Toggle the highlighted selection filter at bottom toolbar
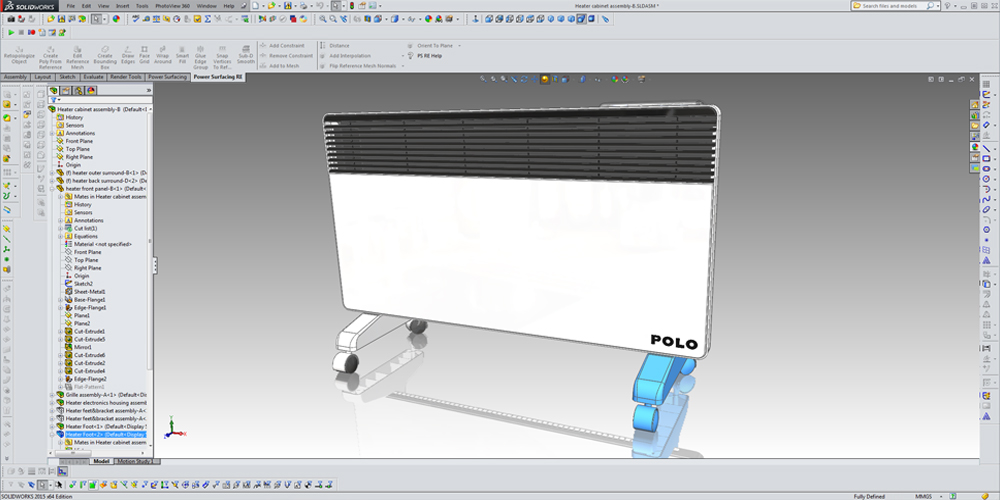The image size is (1000, 500). tap(93, 485)
